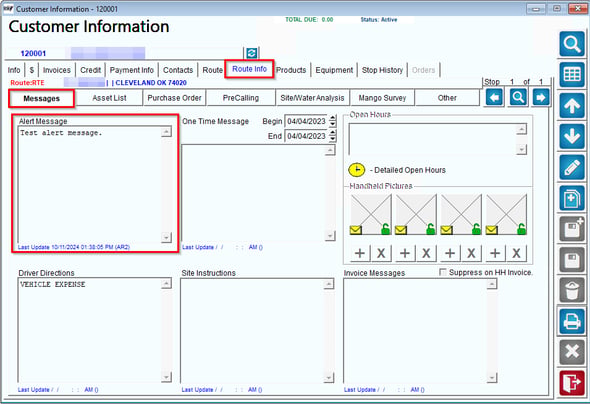The height and width of the screenshot is (404, 590).
Task: Click the red exit door icon
Action: point(572,383)
